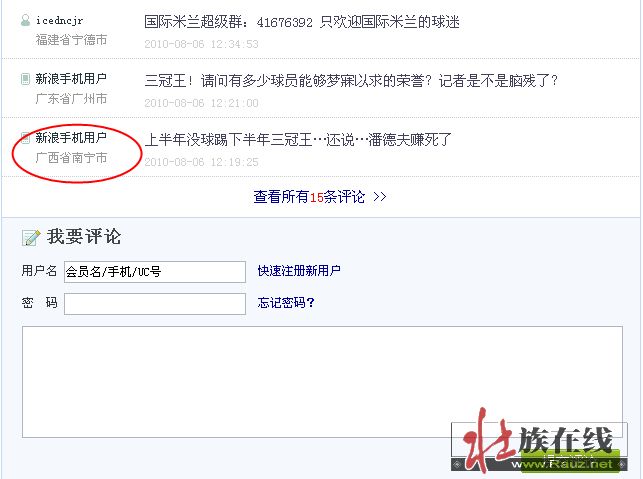643x479 pixels.
Task: Click 快速注册新用户 link
Action: (299, 271)
